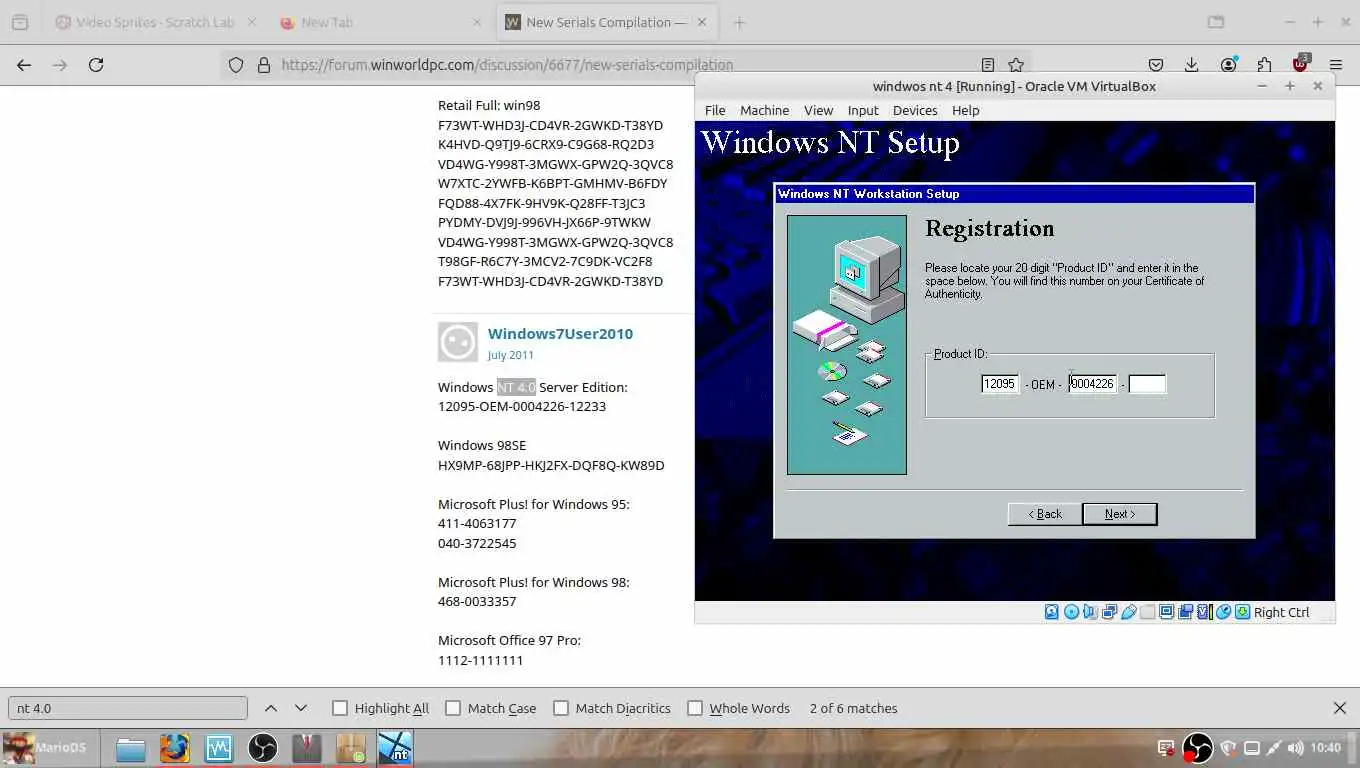Screen dimensions: 1360x768
Task: Open the list all tabs dropdown
Action: coord(1215,22)
